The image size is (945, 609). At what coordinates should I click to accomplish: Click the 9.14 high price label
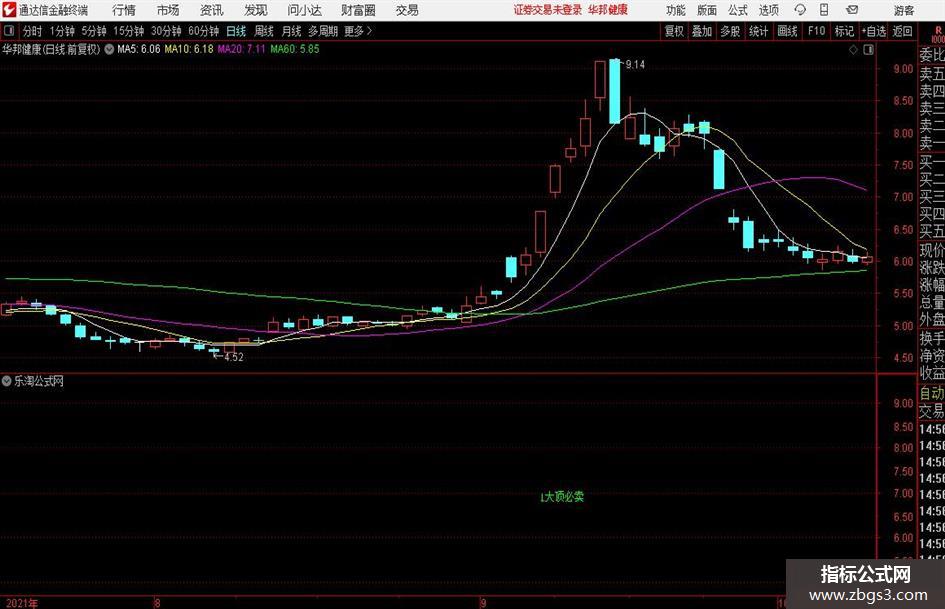click(x=635, y=65)
